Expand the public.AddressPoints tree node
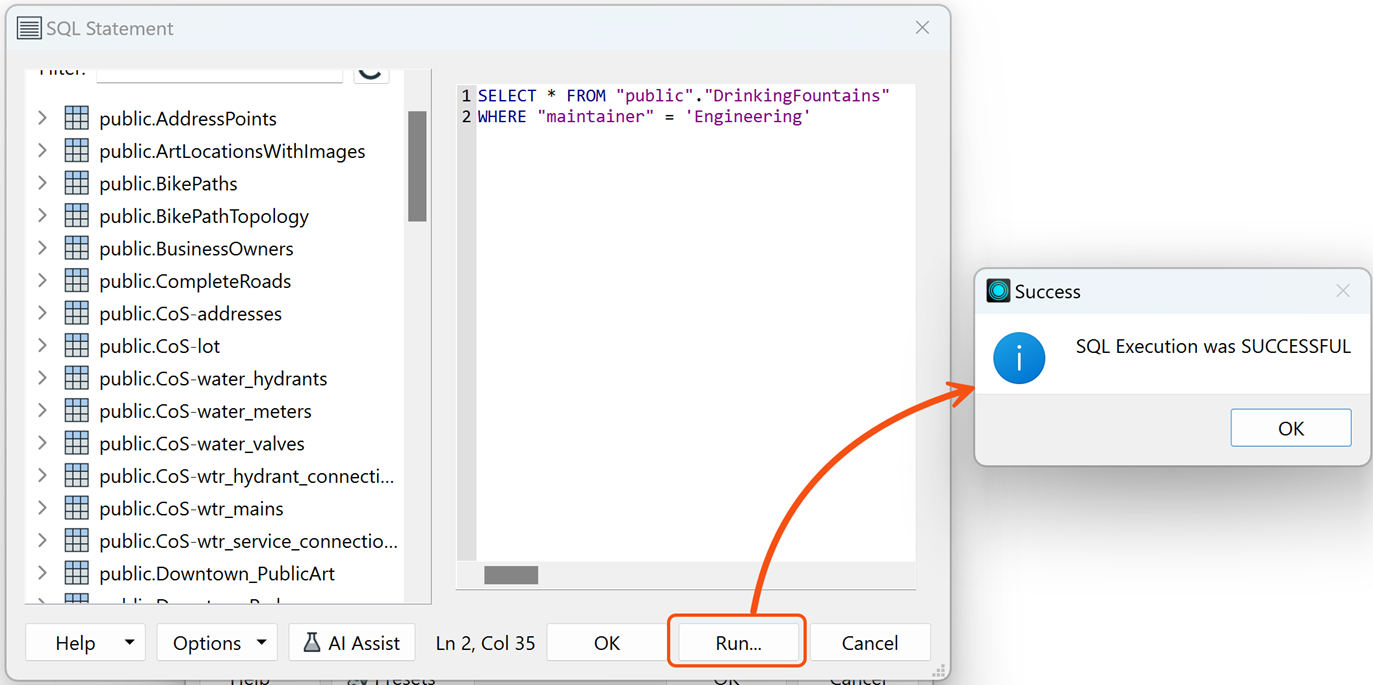The width and height of the screenshot is (1373, 685). [x=42, y=118]
